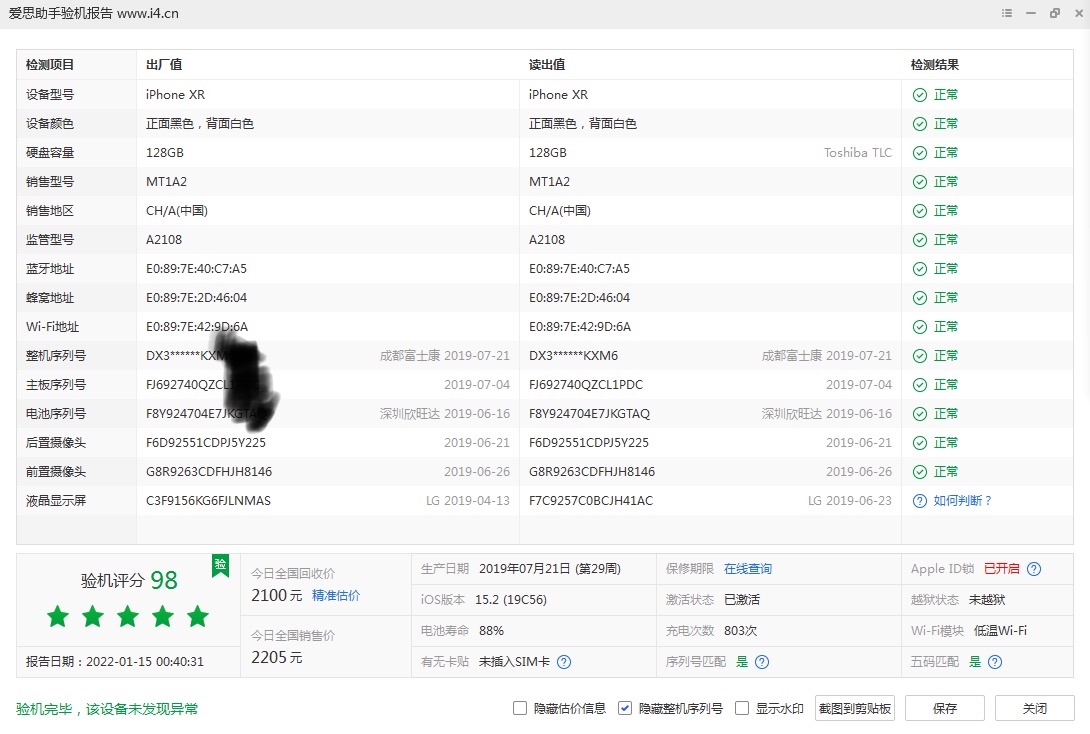Viewport: 1090px width, 734px height.
Task: Close the window with title bar X
Action: 1079,13
